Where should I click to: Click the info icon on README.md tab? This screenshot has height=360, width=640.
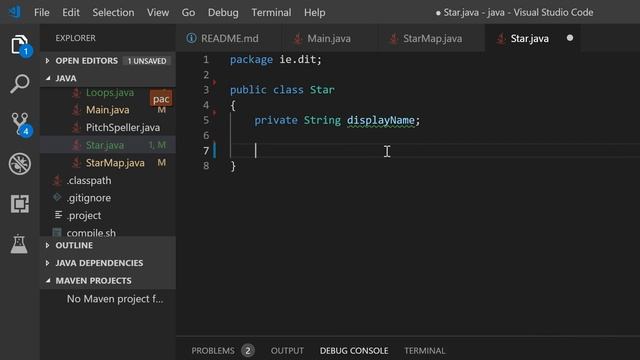pyautogui.click(x=191, y=38)
